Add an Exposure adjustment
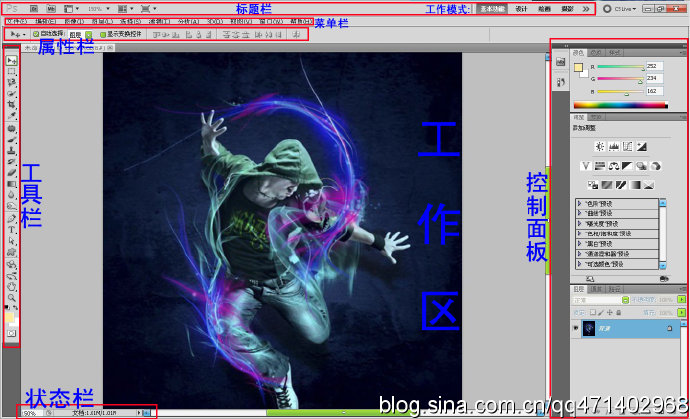The image size is (690, 419). [x=642, y=147]
